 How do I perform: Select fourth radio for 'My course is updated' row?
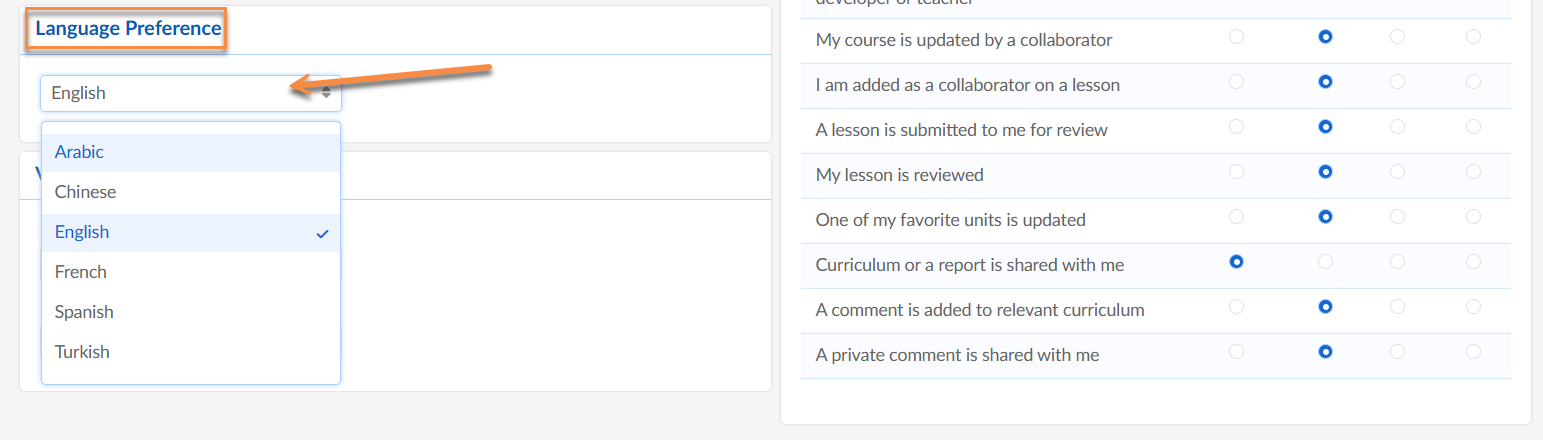point(1473,37)
